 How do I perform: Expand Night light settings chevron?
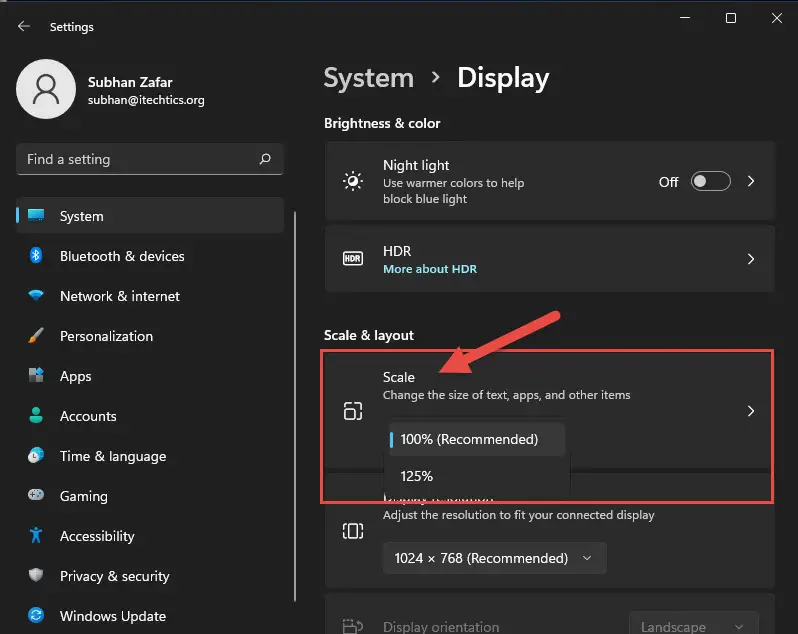click(x=751, y=181)
